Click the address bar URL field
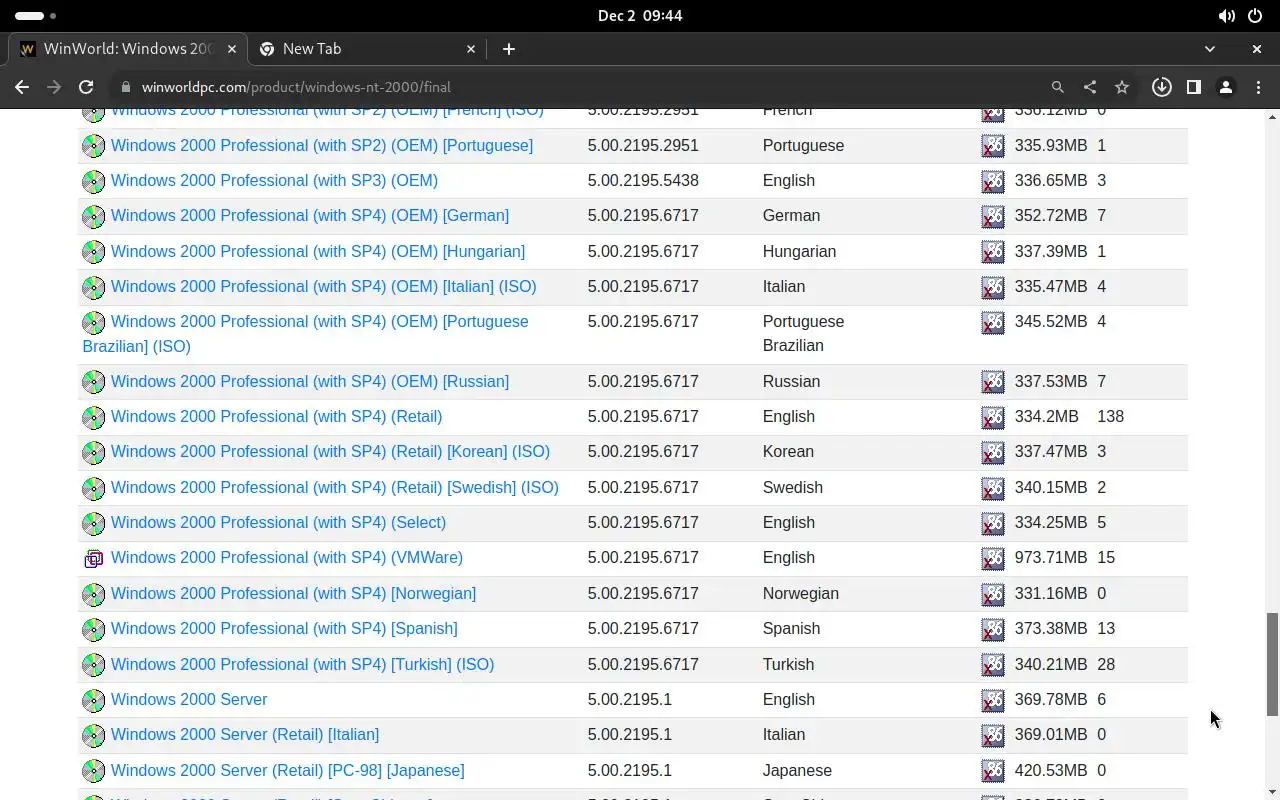The image size is (1280, 800). pyautogui.click(x=580, y=87)
